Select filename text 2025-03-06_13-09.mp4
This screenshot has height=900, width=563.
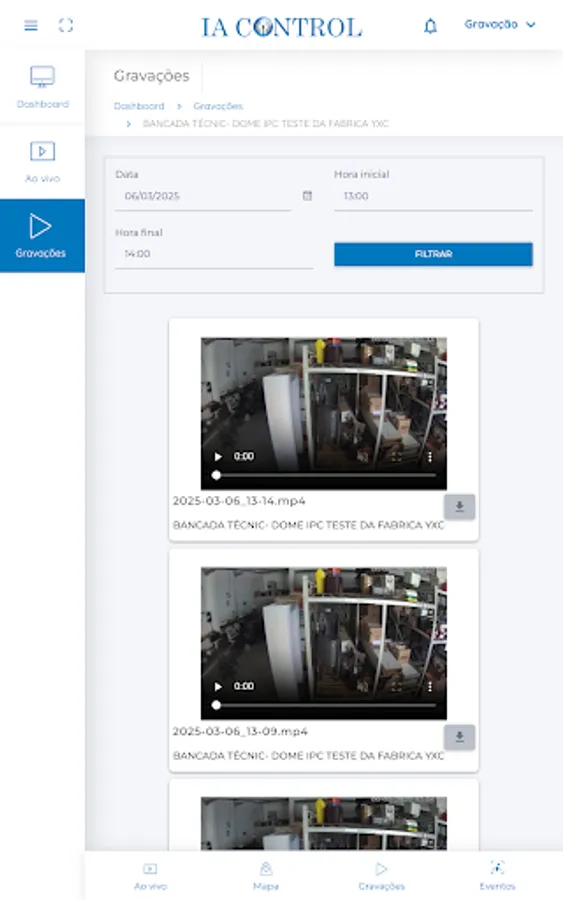point(240,731)
